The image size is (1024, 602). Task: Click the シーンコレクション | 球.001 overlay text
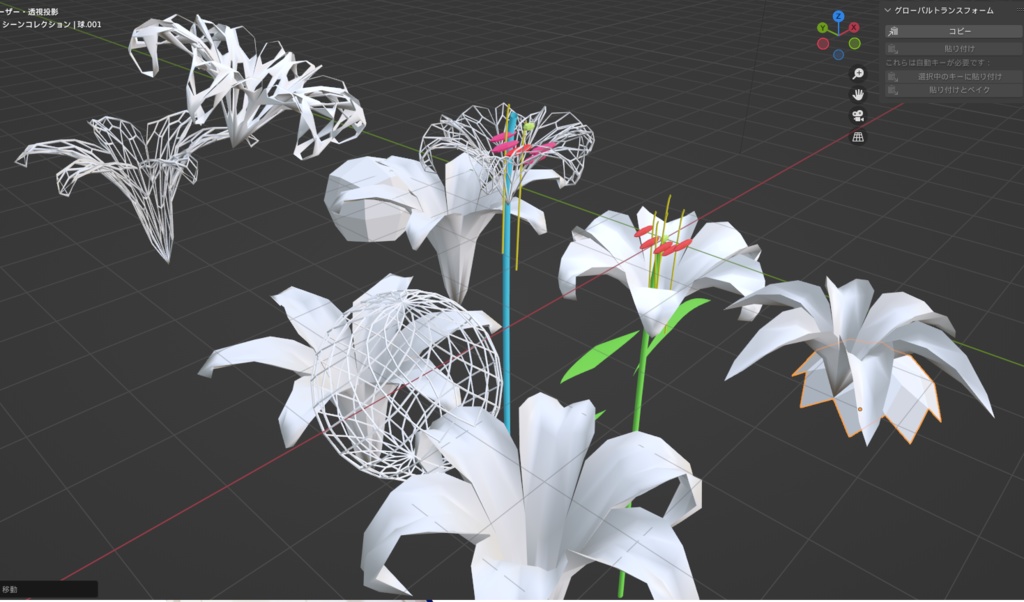[x=52, y=24]
